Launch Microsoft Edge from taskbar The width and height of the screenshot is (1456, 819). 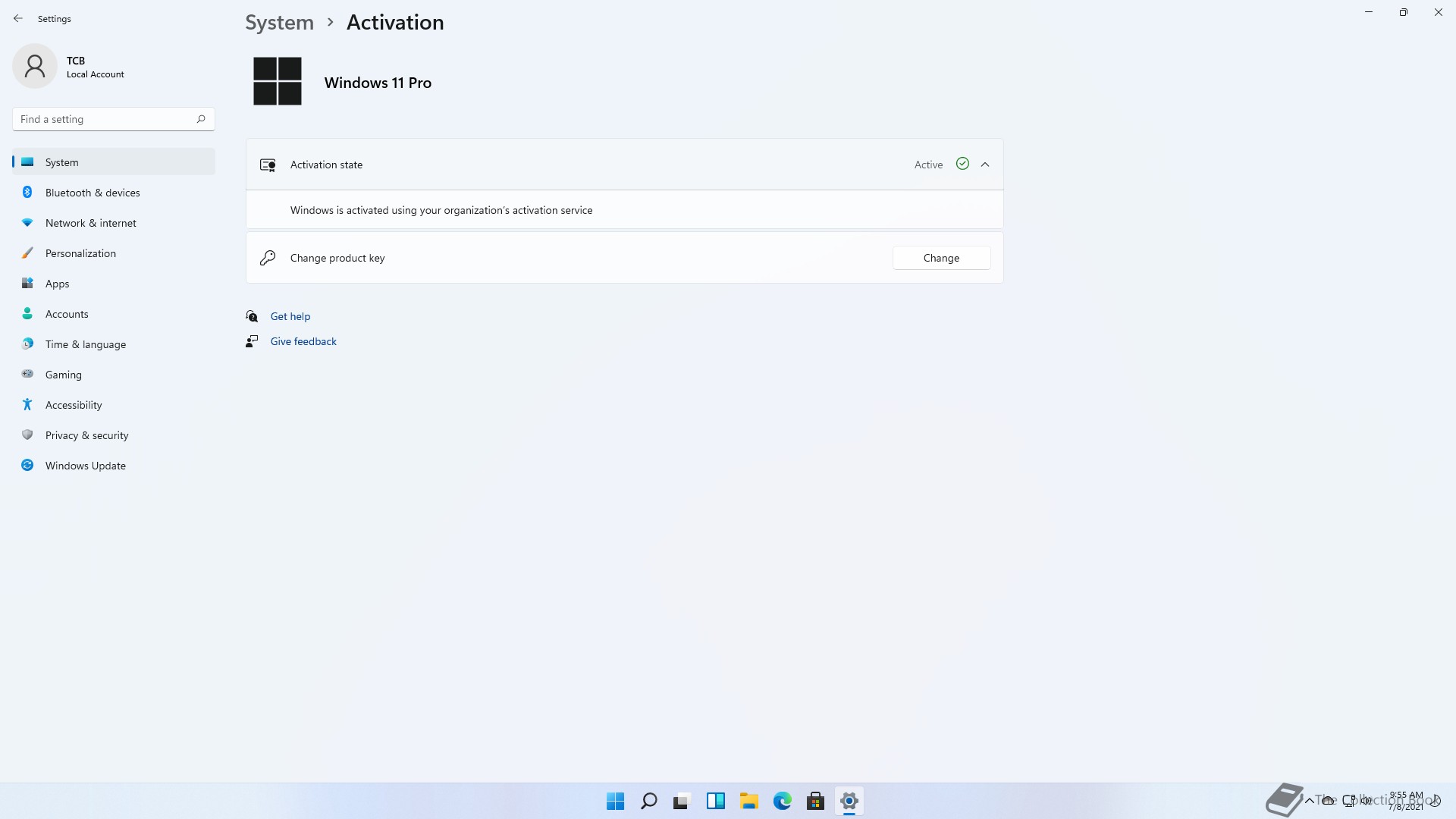(782, 801)
